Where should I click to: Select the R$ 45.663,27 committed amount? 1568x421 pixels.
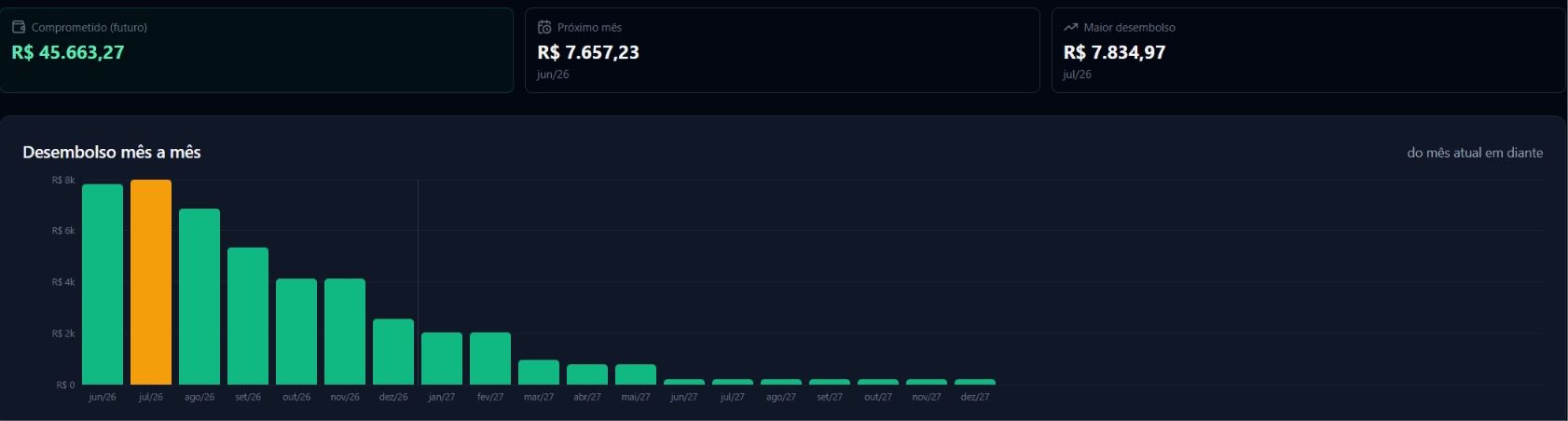coord(68,52)
